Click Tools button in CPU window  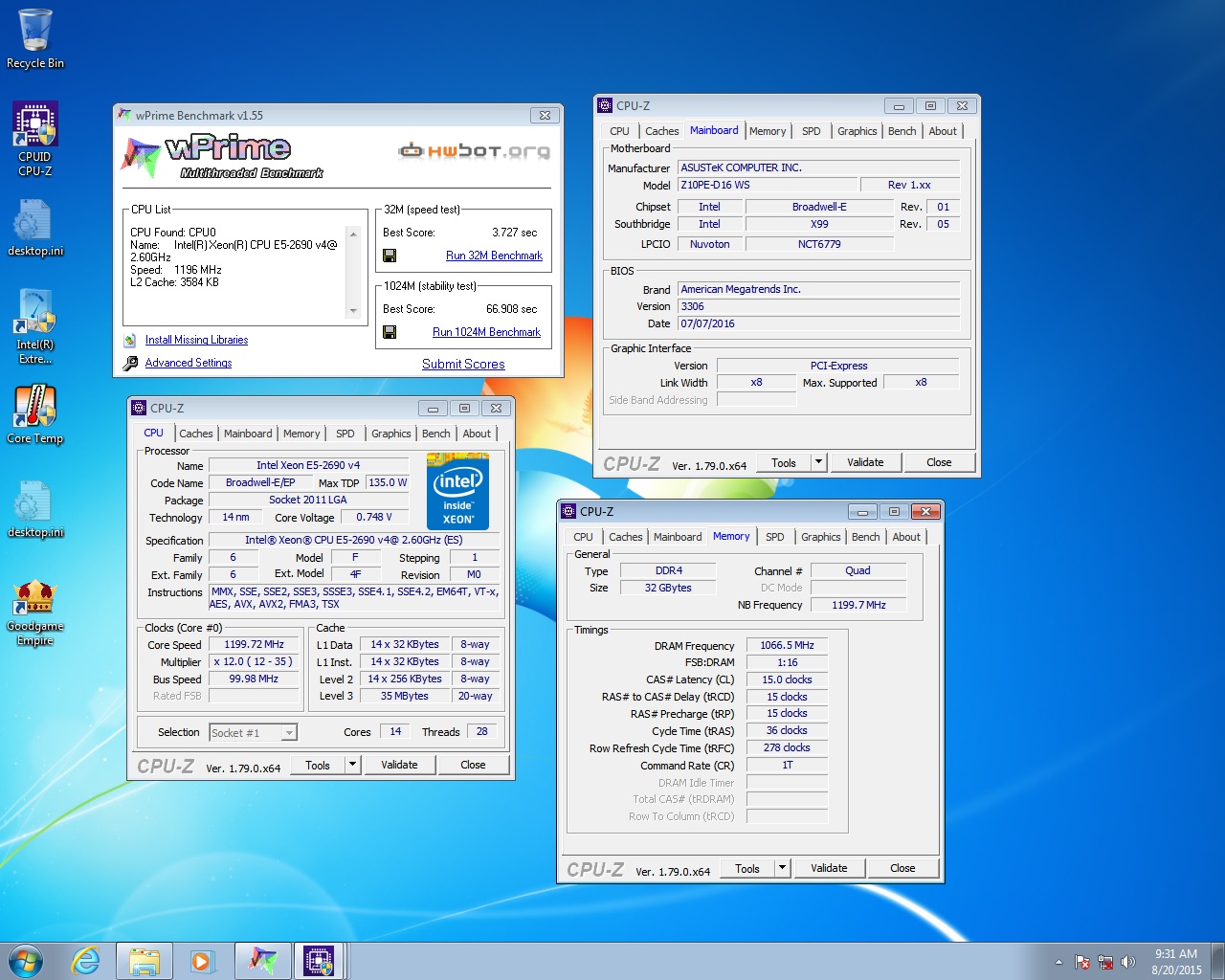pyautogui.click(x=318, y=765)
